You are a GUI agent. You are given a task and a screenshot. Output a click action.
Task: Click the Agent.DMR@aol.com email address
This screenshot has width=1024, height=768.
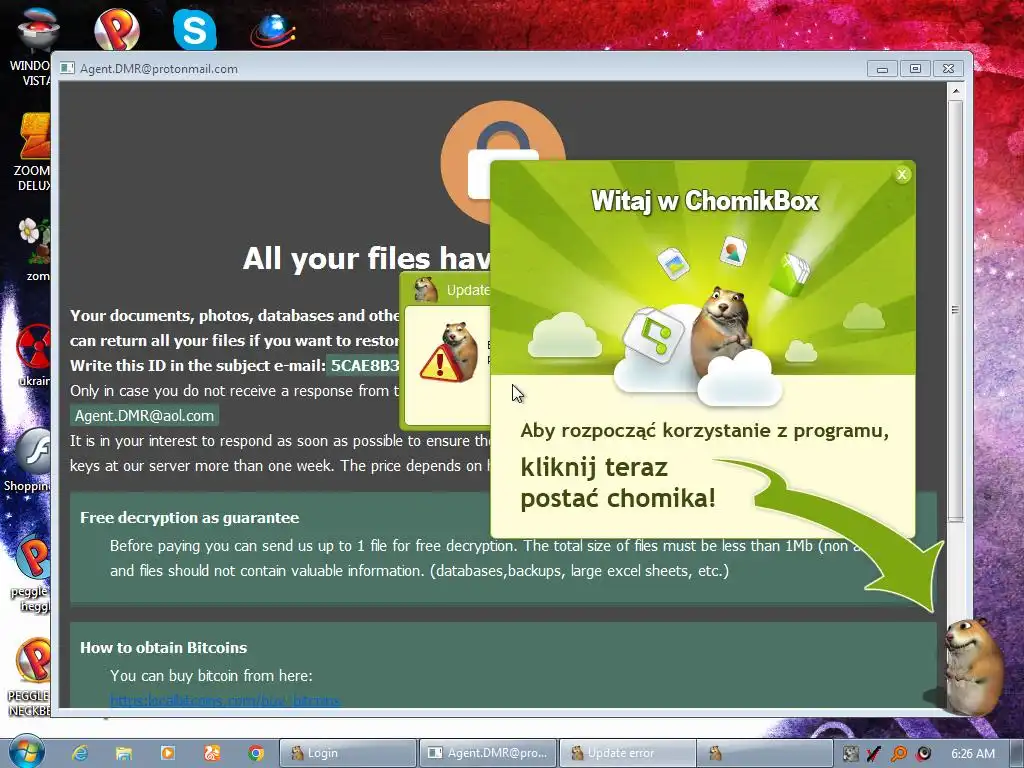point(144,415)
